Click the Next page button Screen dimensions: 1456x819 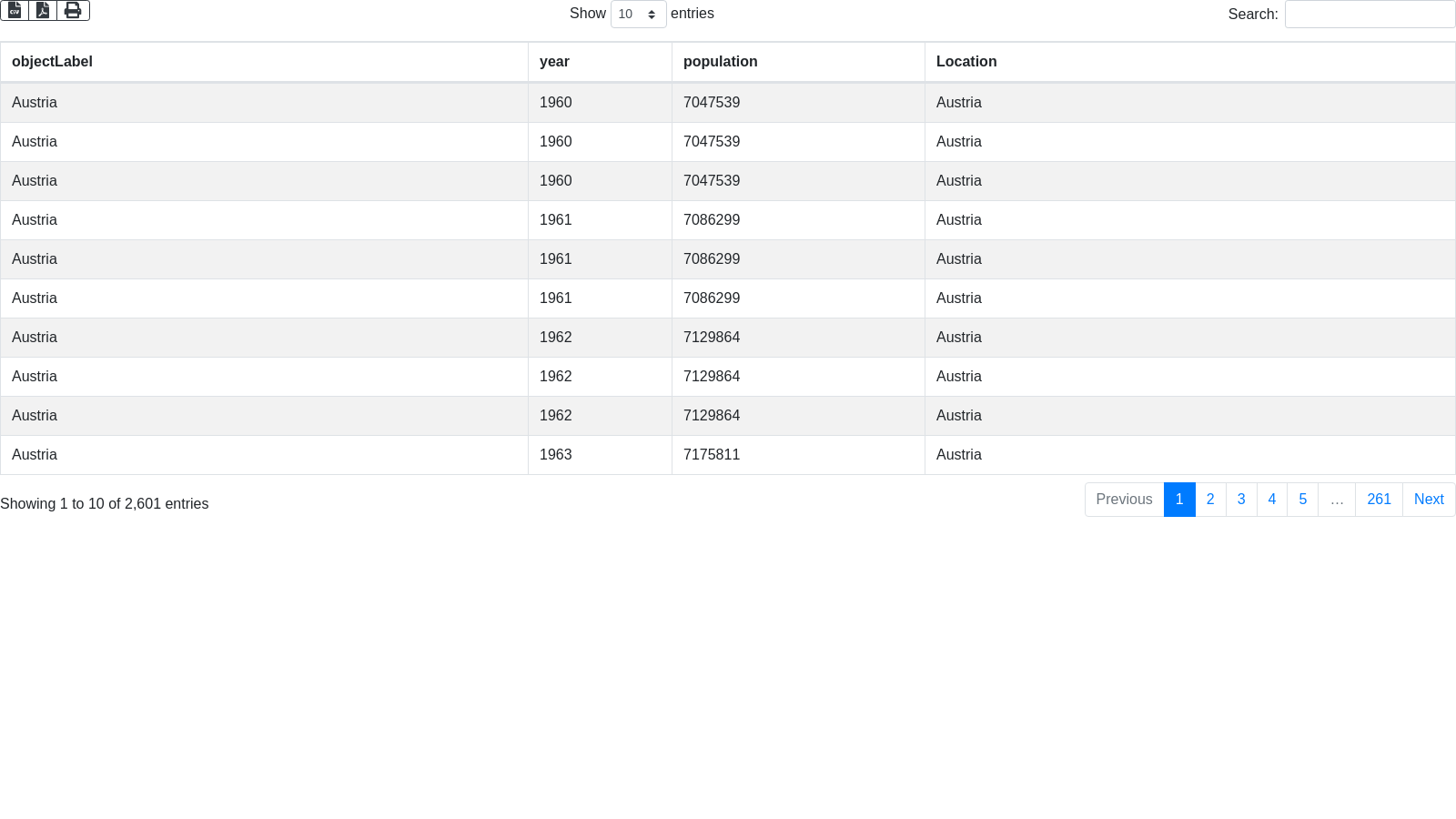[x=1429, y=500]
